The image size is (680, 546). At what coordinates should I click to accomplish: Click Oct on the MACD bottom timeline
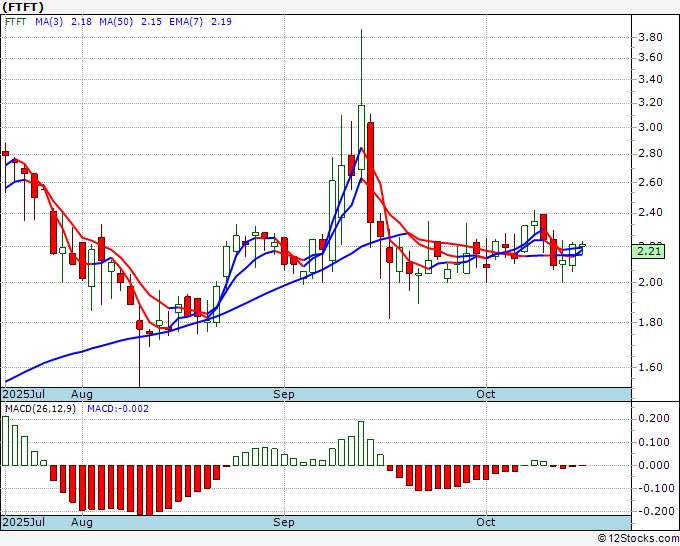click(487, 522)
